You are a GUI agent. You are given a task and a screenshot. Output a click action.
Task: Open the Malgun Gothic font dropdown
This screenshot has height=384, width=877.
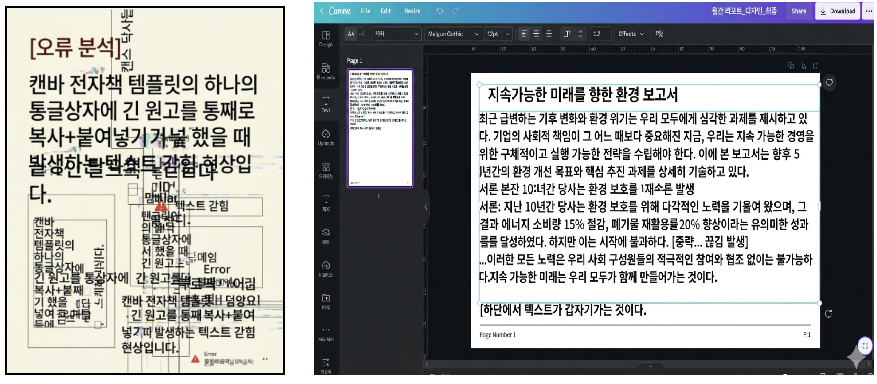coord(453,34)
